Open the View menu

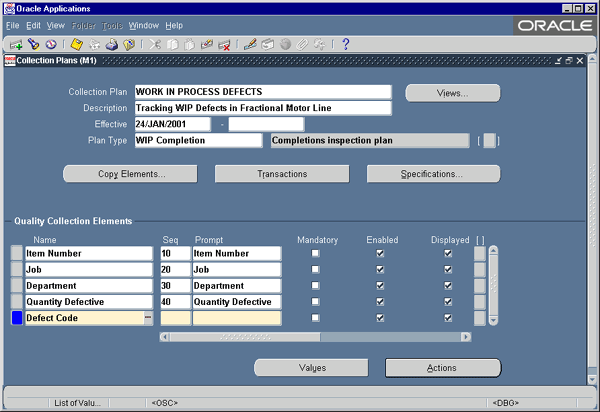point(56,24)
